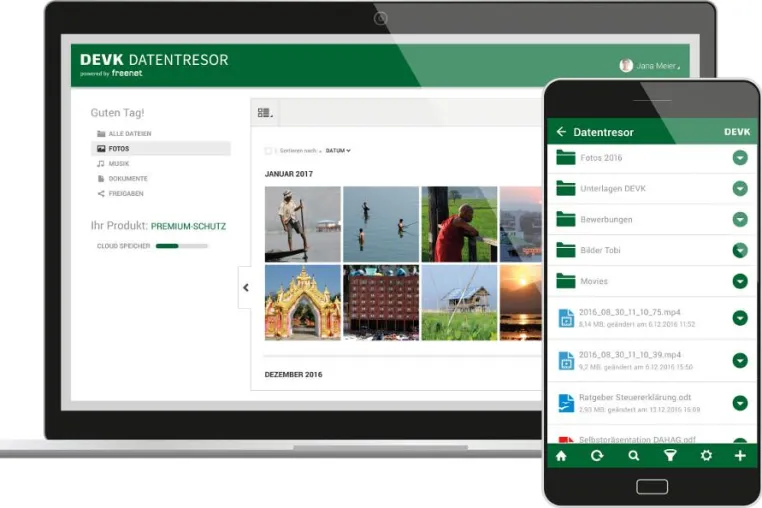The height and width of the screenshot is (508, 762).
Task: Open Unterlagen DEVK folder name on phone
Action: coord(613,189)
